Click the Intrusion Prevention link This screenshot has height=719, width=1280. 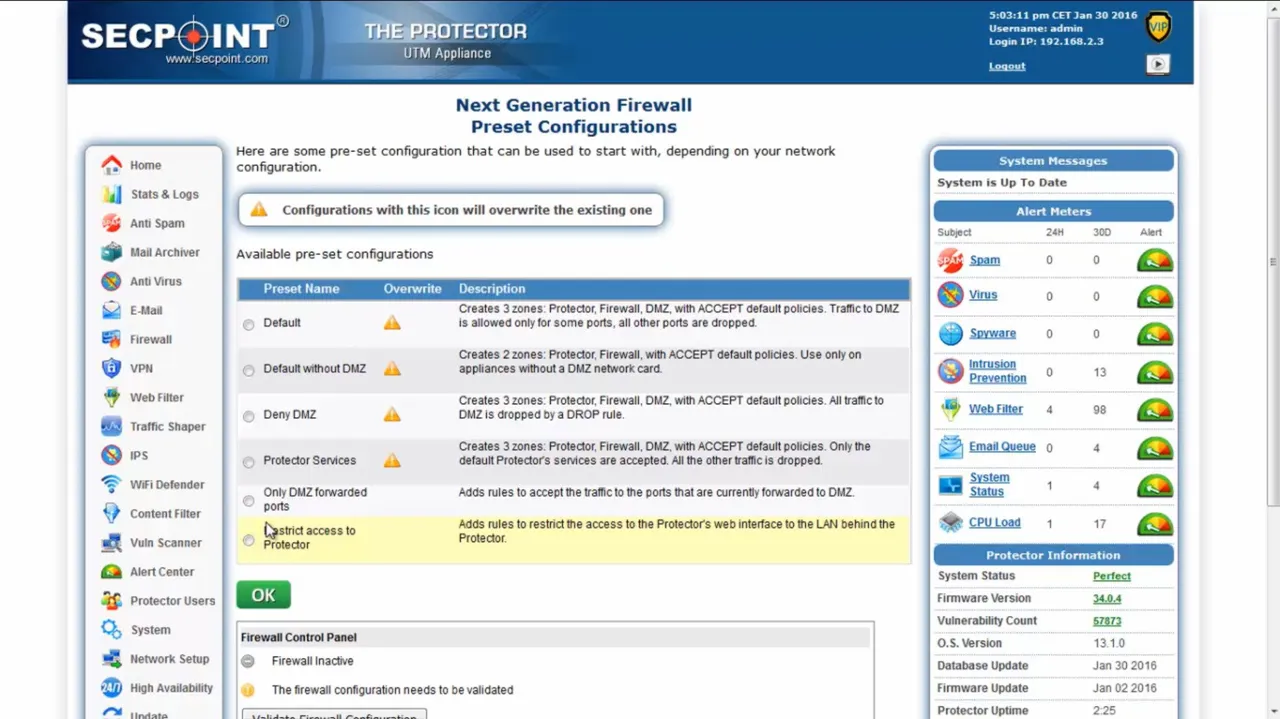click(998, 371)
